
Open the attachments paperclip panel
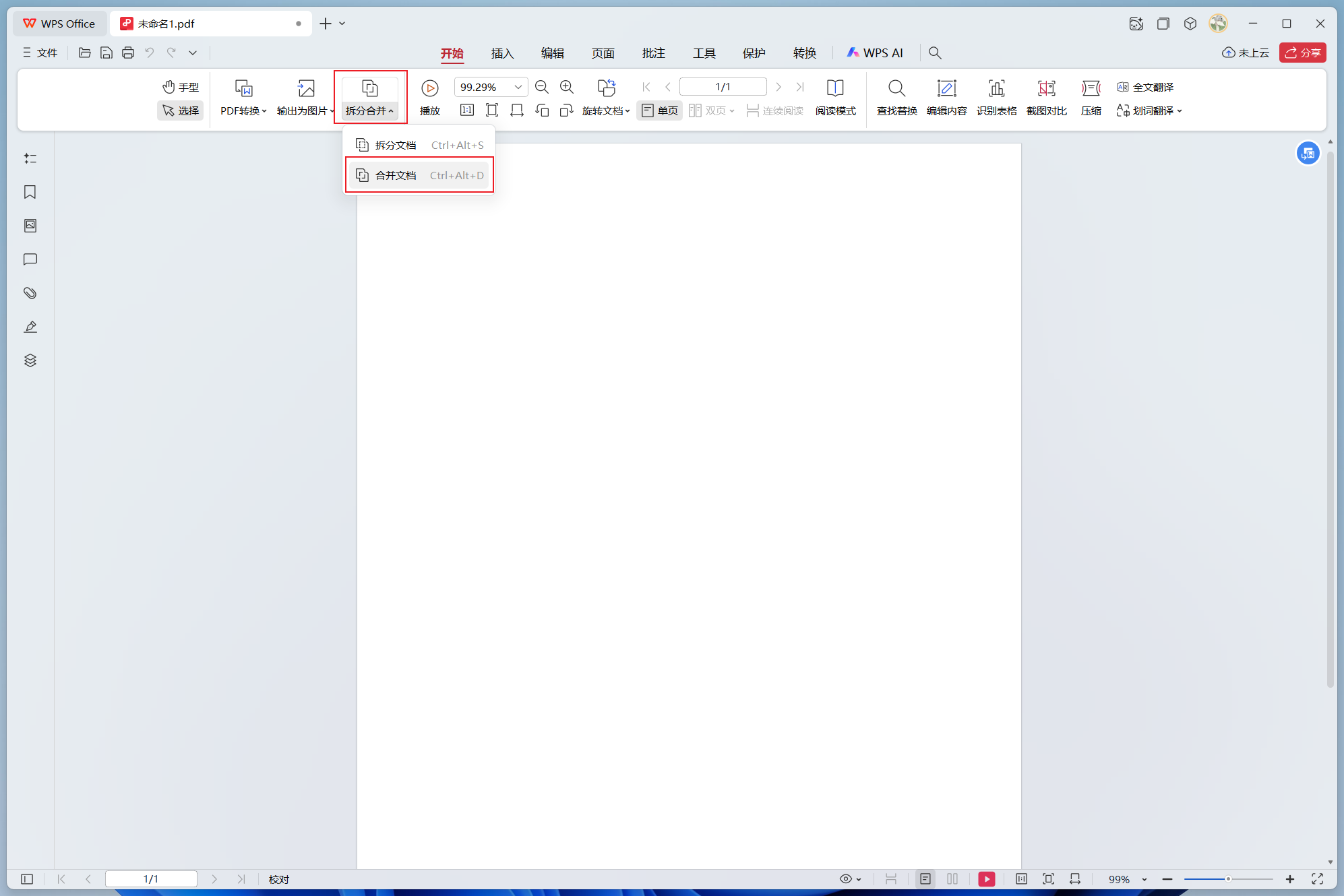[x=30, y=293]
